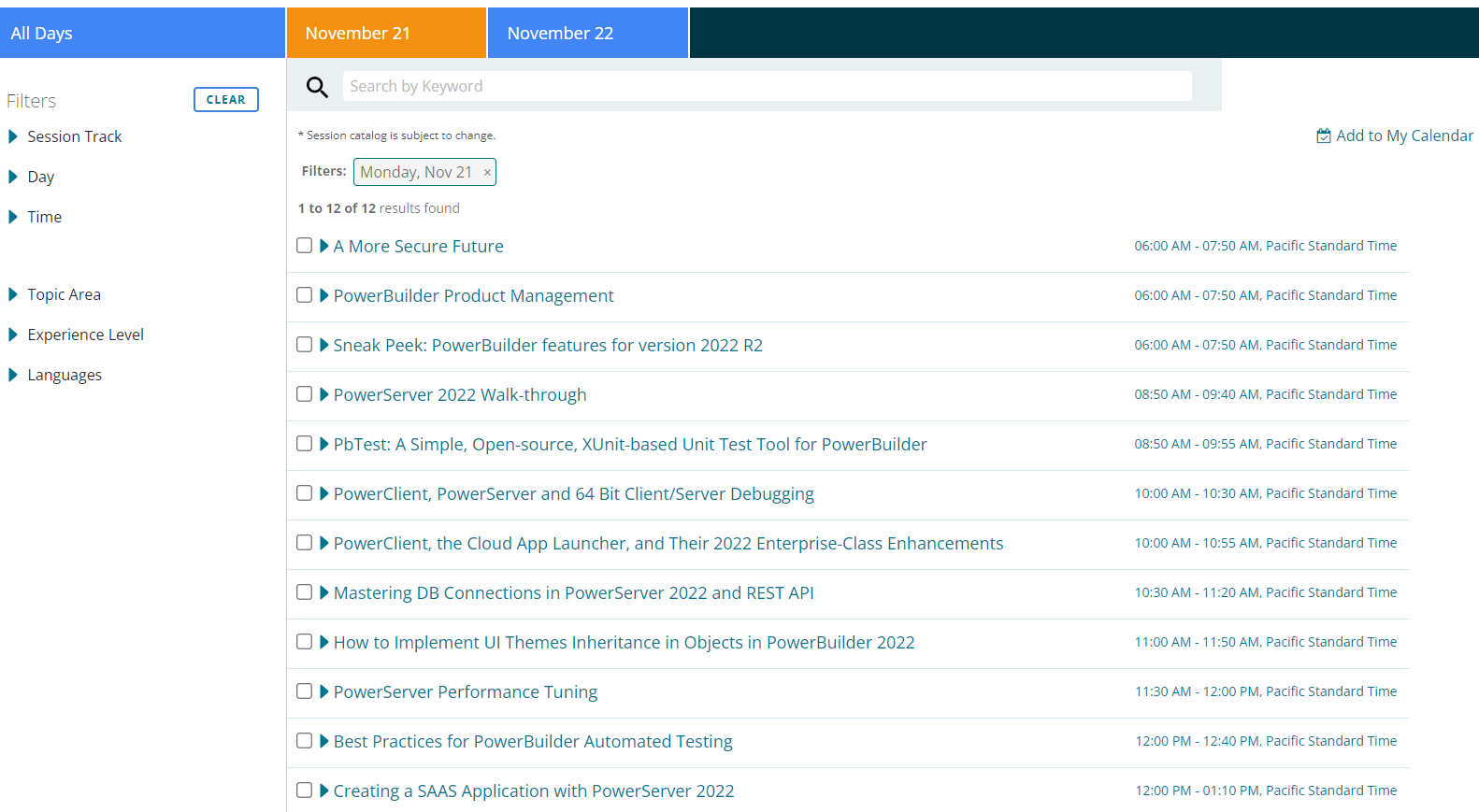Expand arrow beside Sneak Peek session
This screenshot has height=812, width=1479.
(324, 345)
